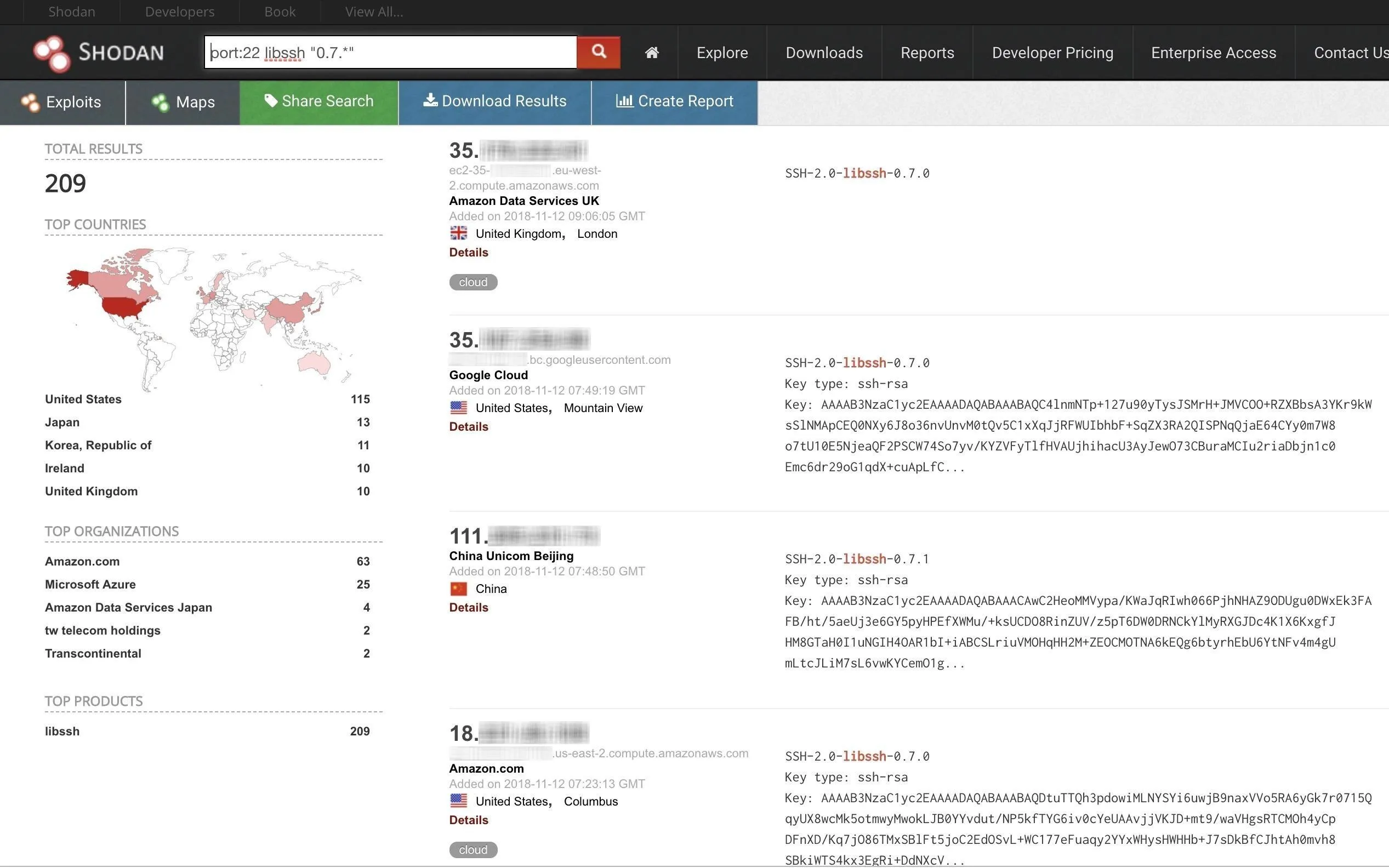Go to the Explore page
The width and height of the screenshot is (1389, 868).
(x=722, y=53)
